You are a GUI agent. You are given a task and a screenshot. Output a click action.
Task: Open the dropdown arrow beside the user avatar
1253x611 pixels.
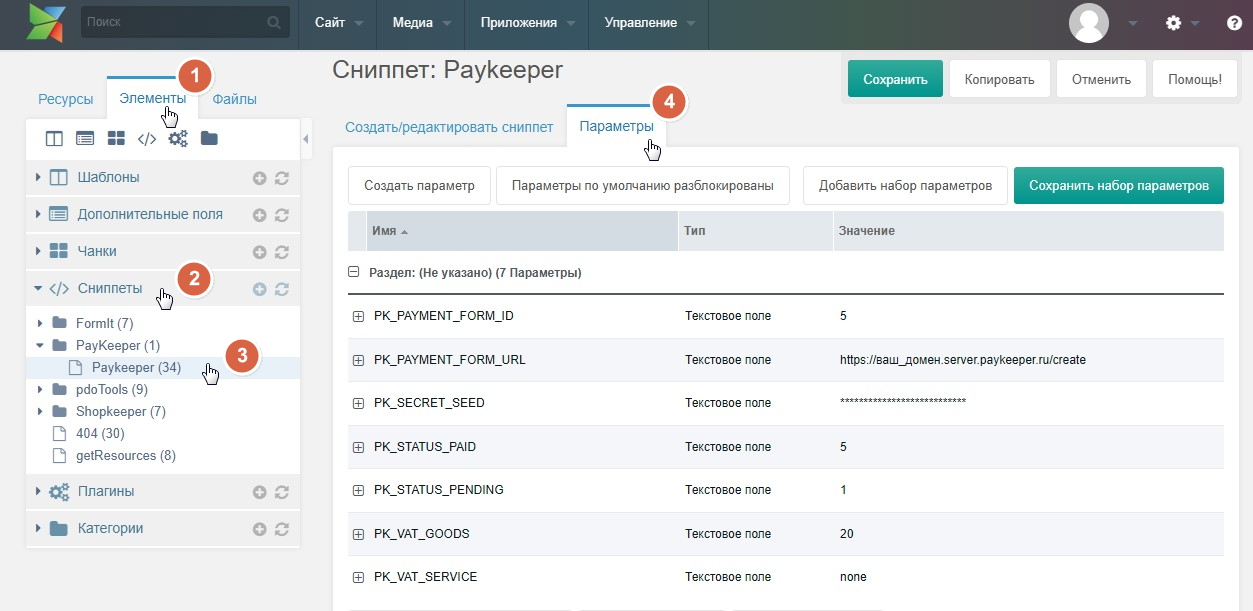(x=1133, y=23)
